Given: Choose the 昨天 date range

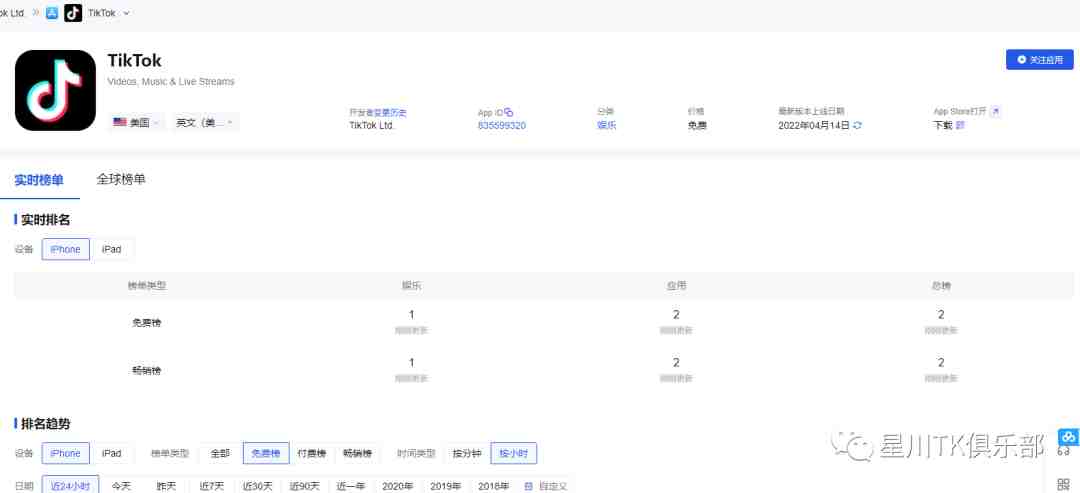Looking at the screenshot, I should 167,486.
